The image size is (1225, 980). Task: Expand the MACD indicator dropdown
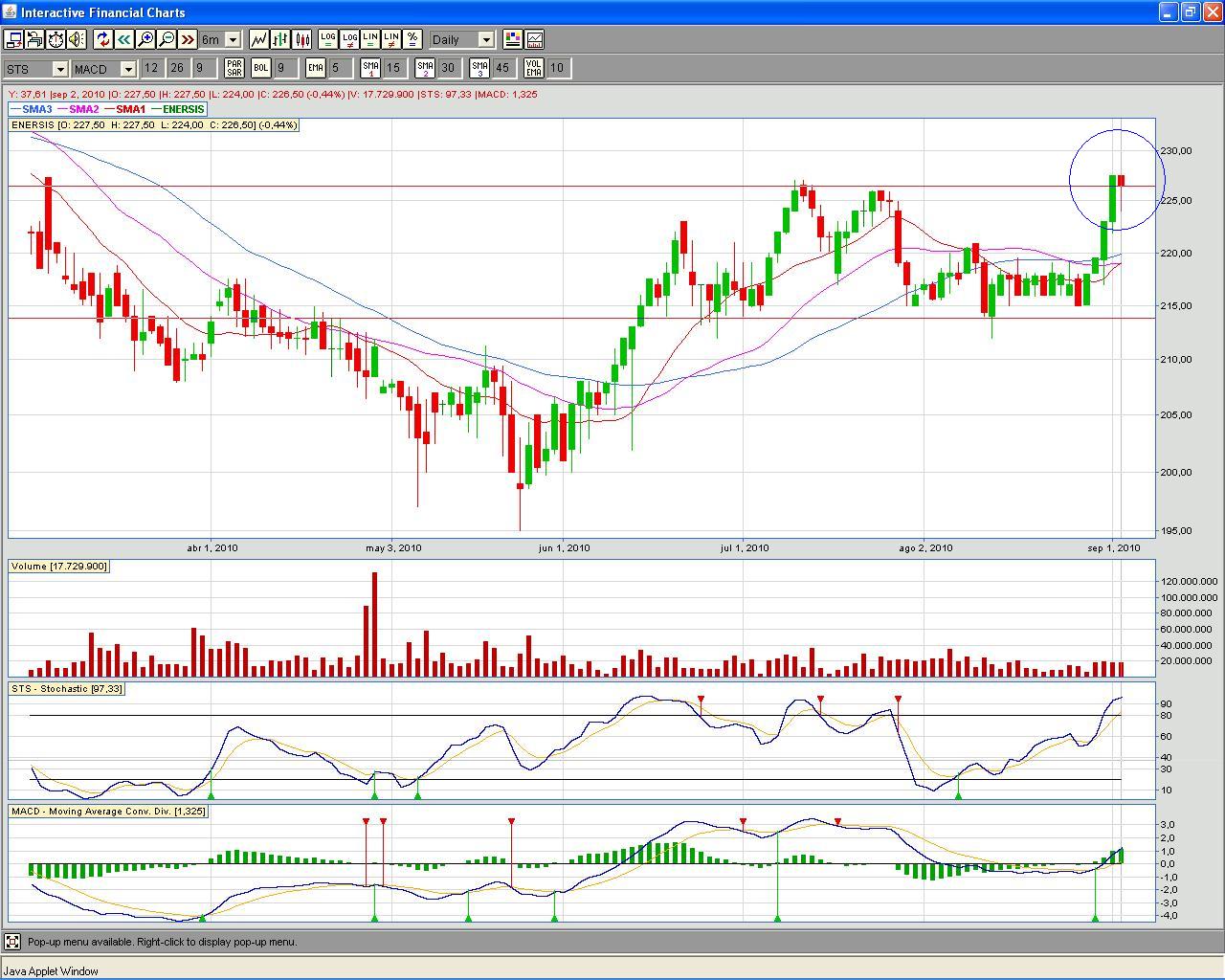(x=127, y=69)
